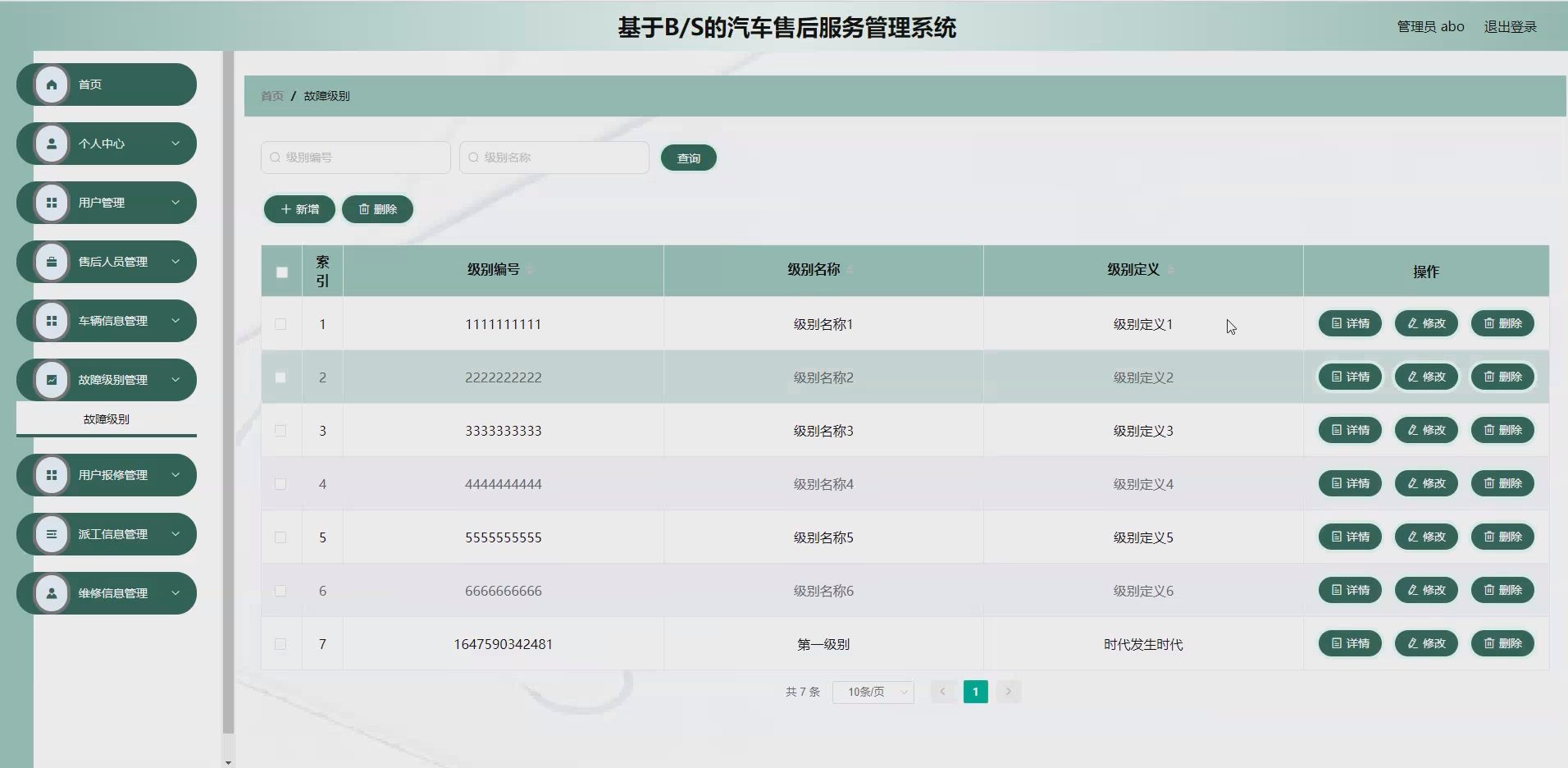Go to previous page arrow
This screenshot has height=768, width=1568.
(942, 692)
